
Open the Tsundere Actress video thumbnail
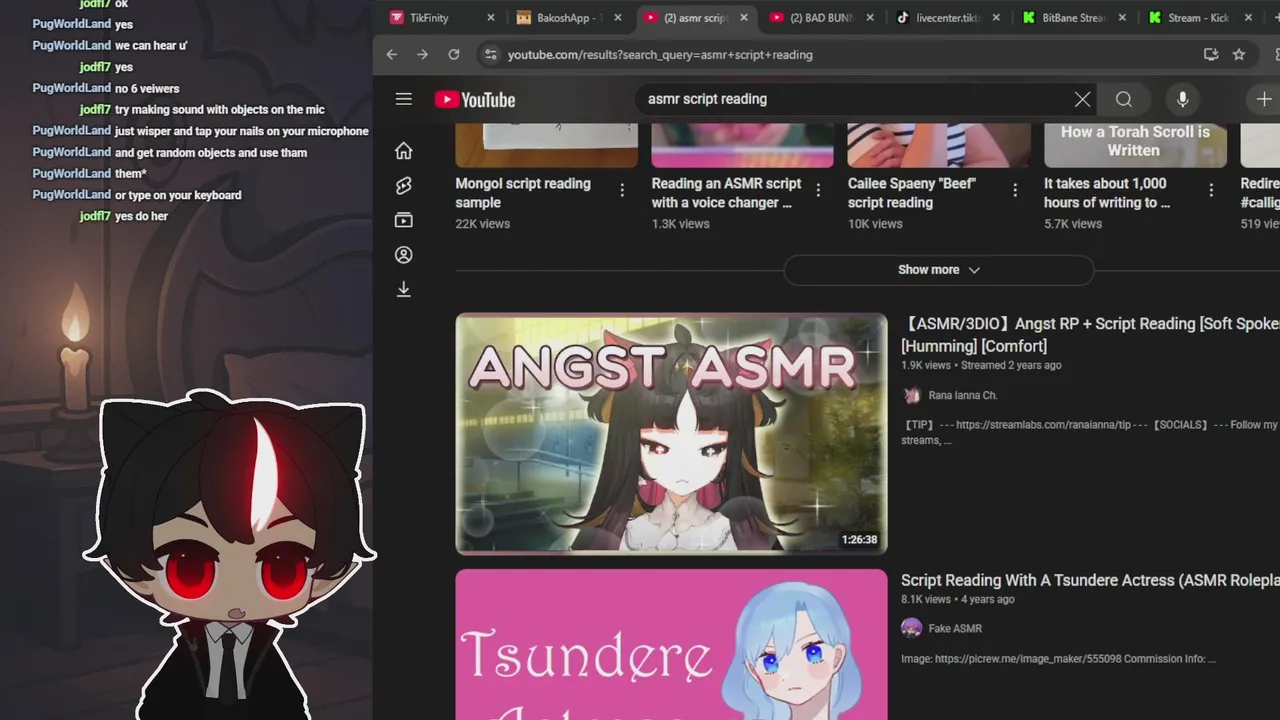671,645
